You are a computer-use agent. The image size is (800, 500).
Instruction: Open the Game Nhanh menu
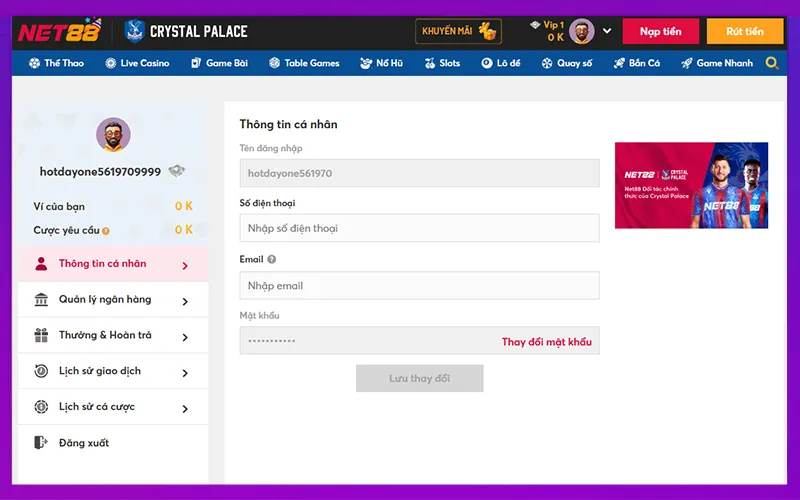(717, 63)
